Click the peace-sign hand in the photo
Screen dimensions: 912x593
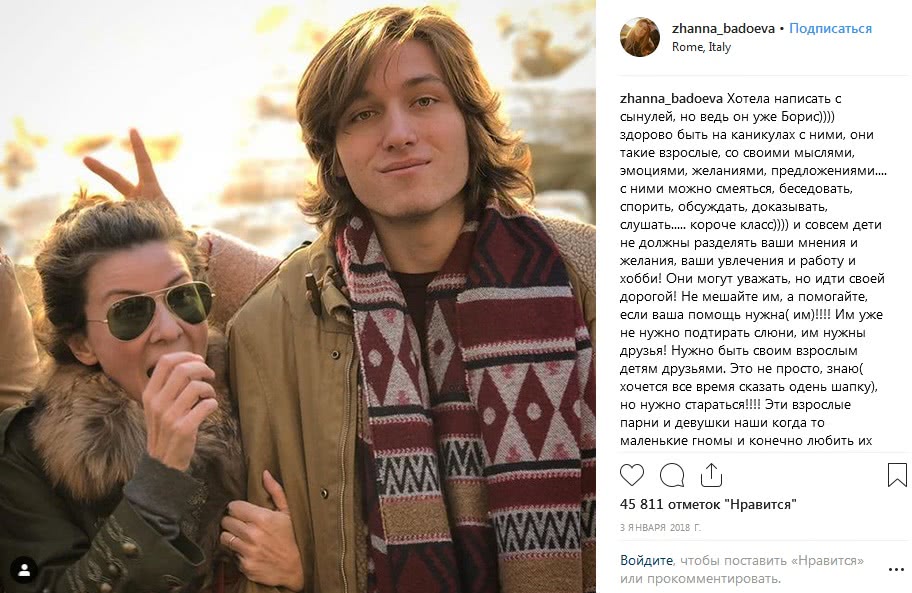click(x=131, y=170)
